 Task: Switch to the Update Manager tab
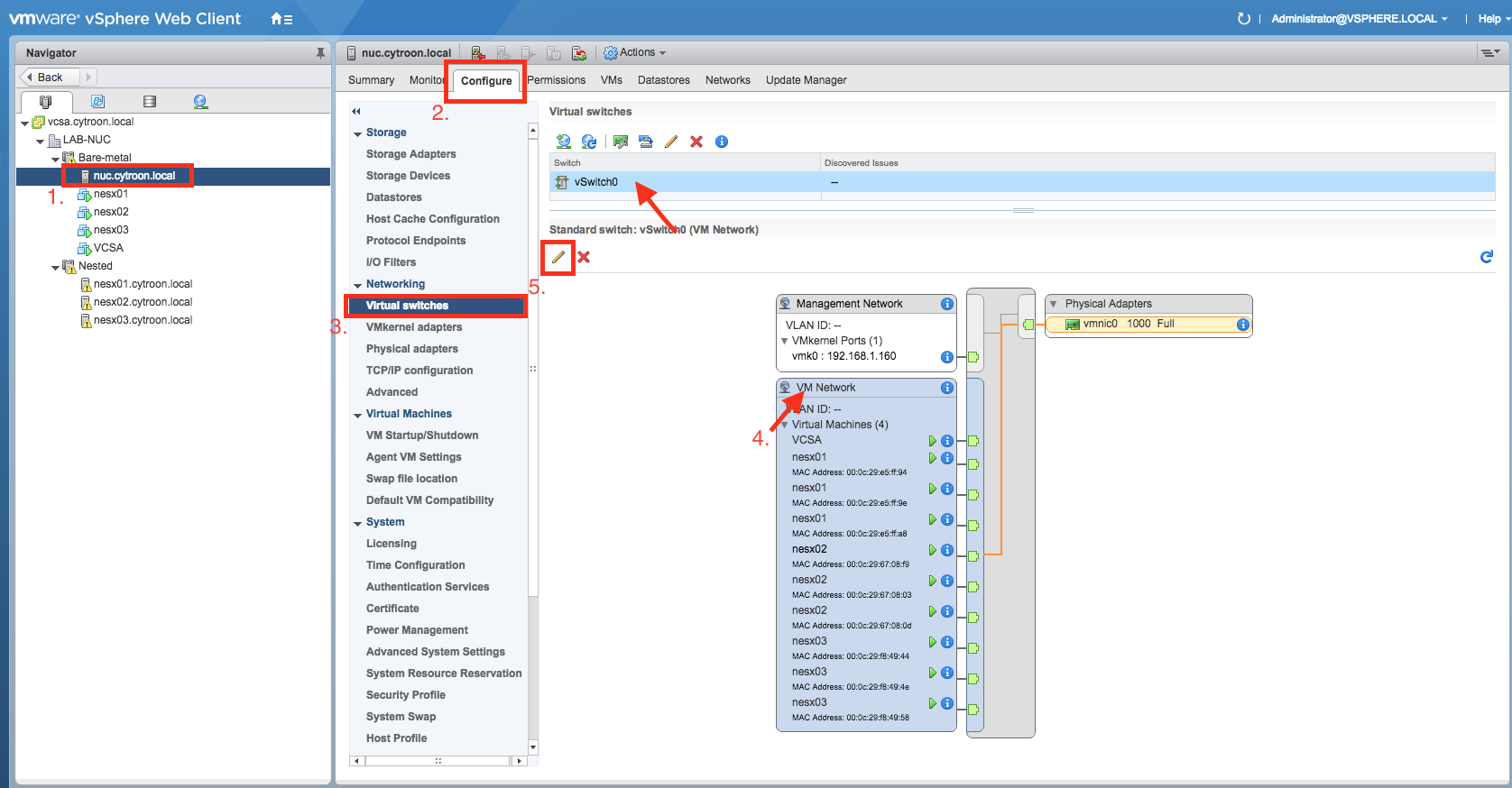click(x=807, y=80)
